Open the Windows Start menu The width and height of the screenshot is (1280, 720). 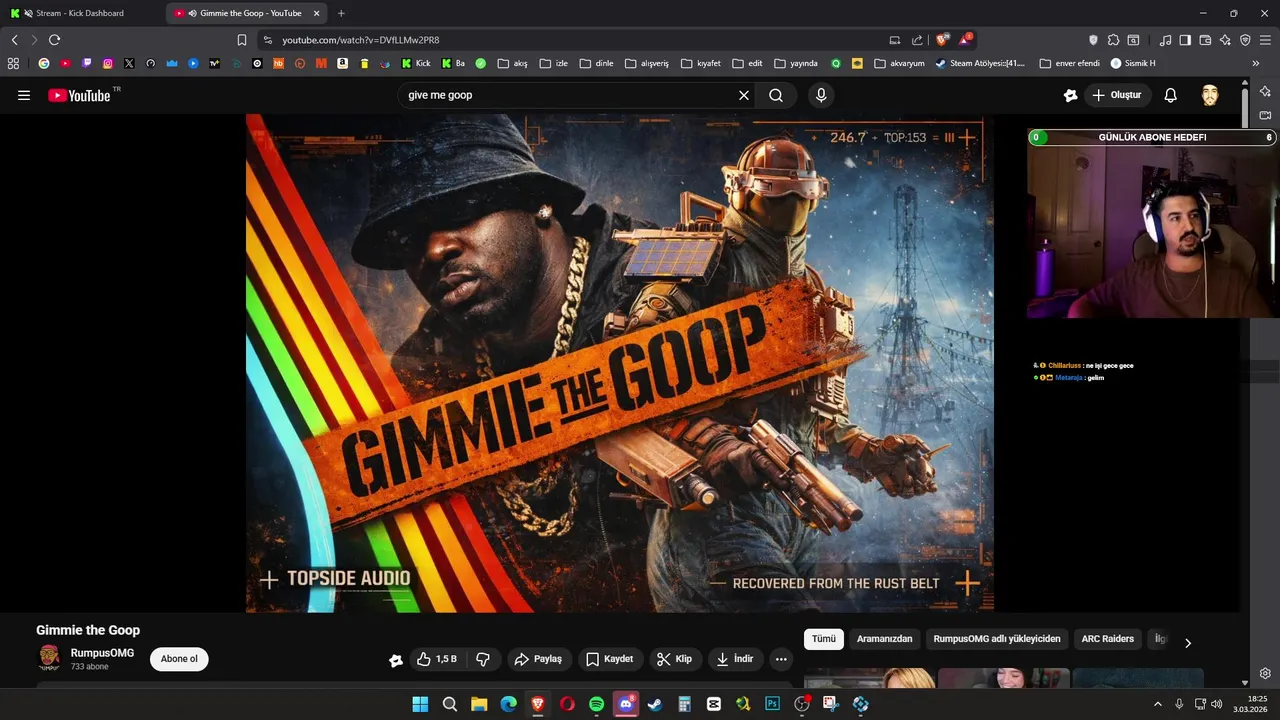coord(420,704)
